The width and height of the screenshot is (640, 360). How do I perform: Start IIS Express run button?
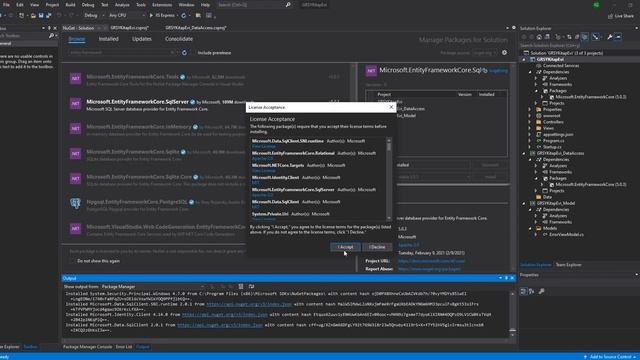[162, 16]
